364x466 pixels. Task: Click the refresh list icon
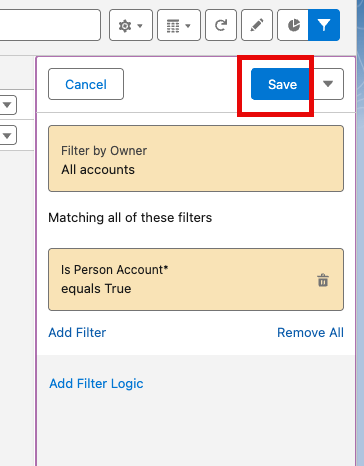click(x=221, y=25)
